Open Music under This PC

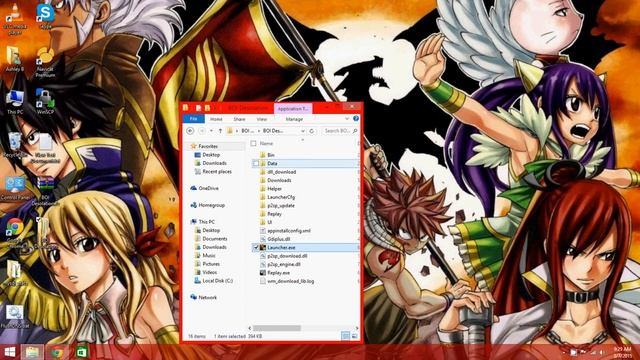point(209,256)
